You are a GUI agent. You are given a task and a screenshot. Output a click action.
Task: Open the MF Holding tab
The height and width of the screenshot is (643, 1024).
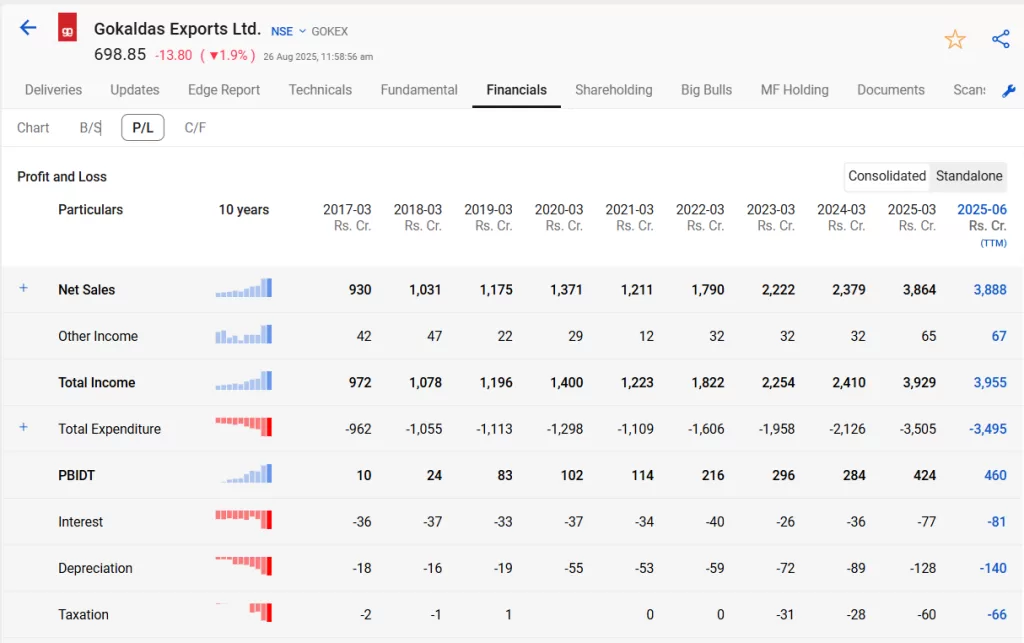point(794,90)
